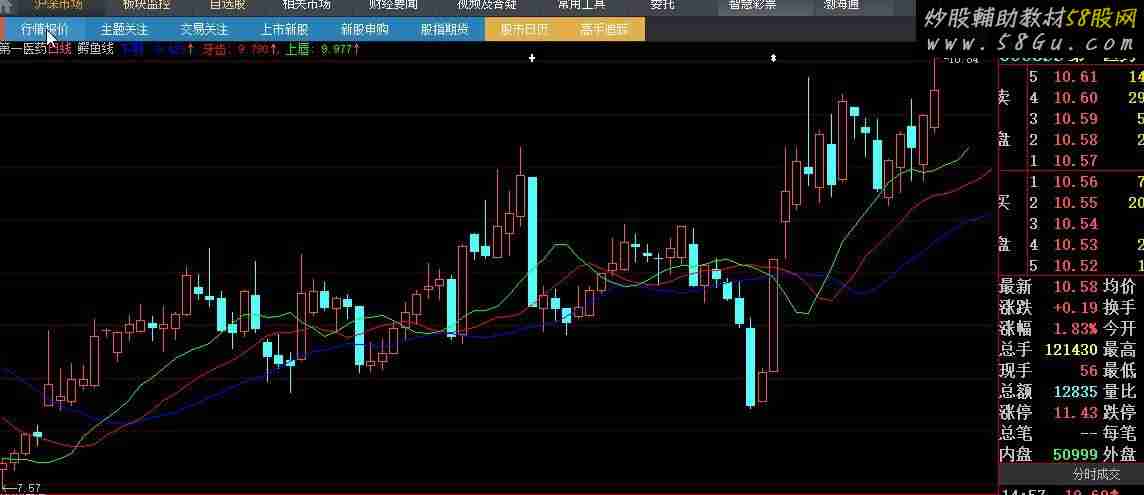
Task: Click the 现手 value 56
Action: pyautogui.click(x=1088, y=371)
